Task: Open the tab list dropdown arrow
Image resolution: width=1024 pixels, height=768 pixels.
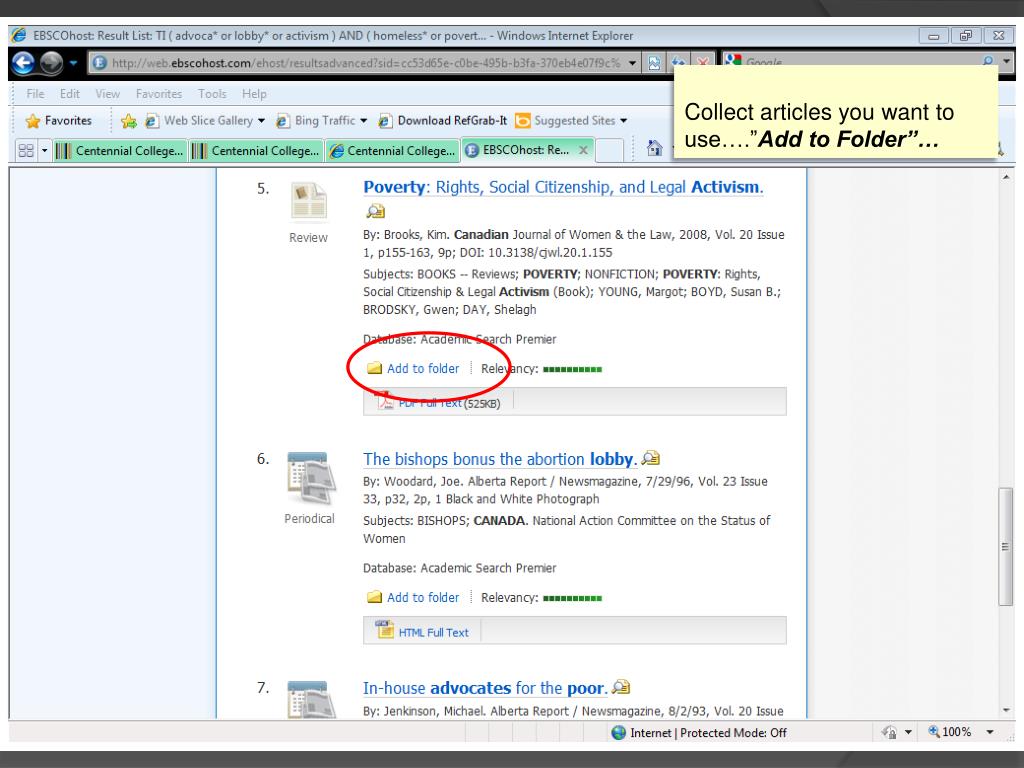Action: (x=44, y=151)
